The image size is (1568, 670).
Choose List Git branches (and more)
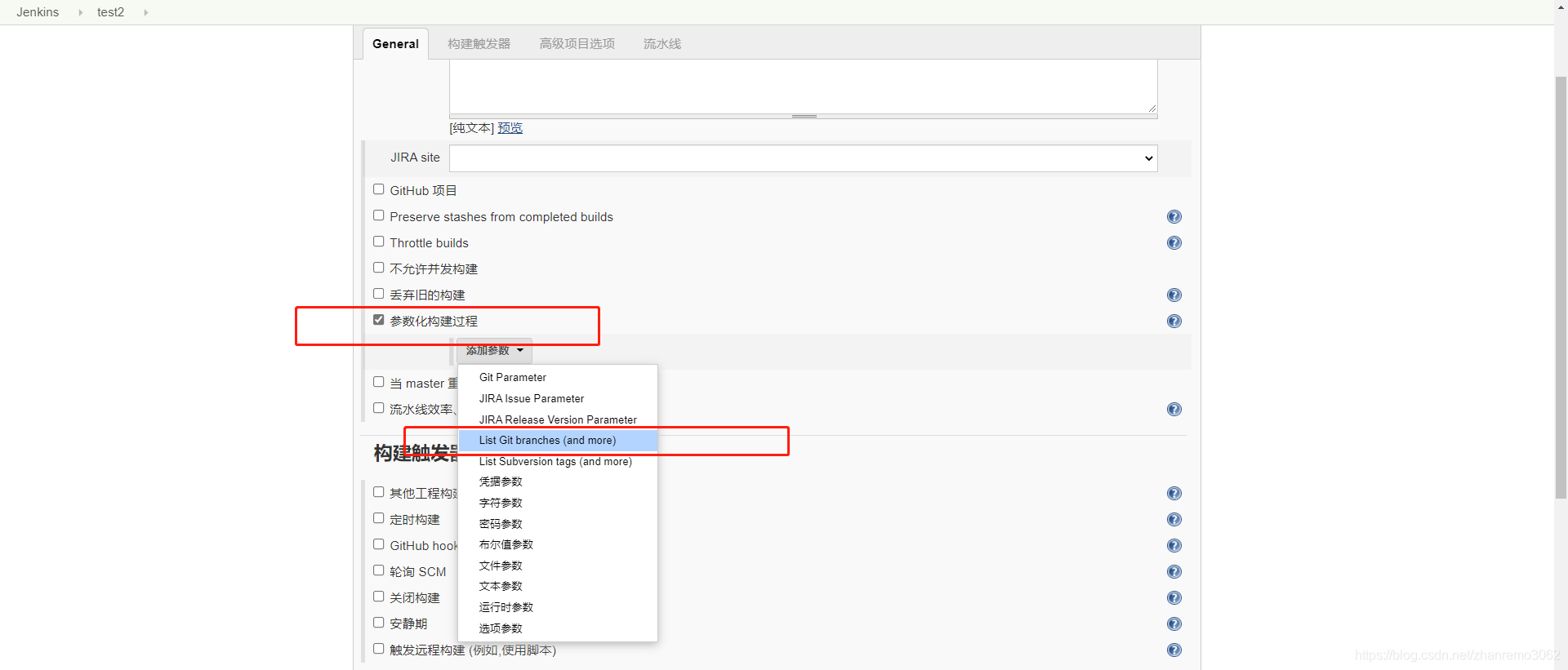pos(558,441)
